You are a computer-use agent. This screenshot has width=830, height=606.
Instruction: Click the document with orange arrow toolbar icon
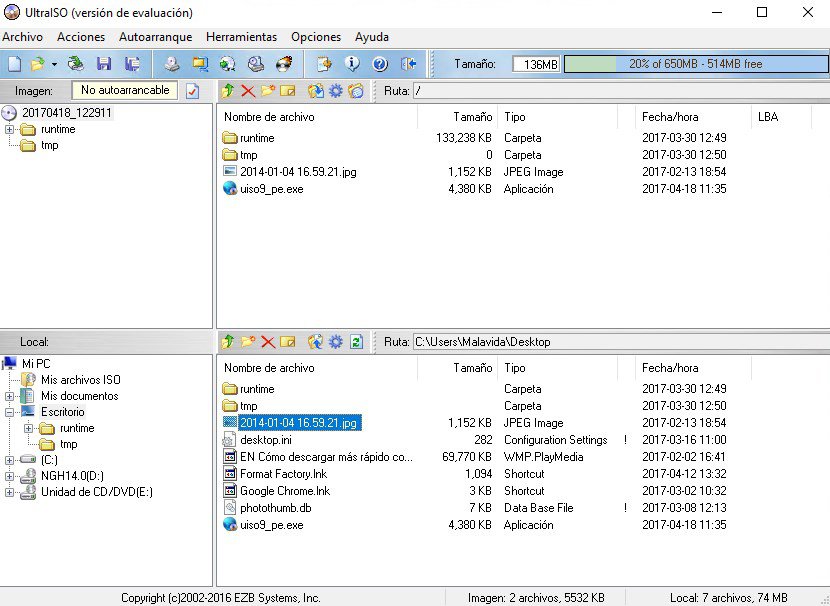(324, 64)
